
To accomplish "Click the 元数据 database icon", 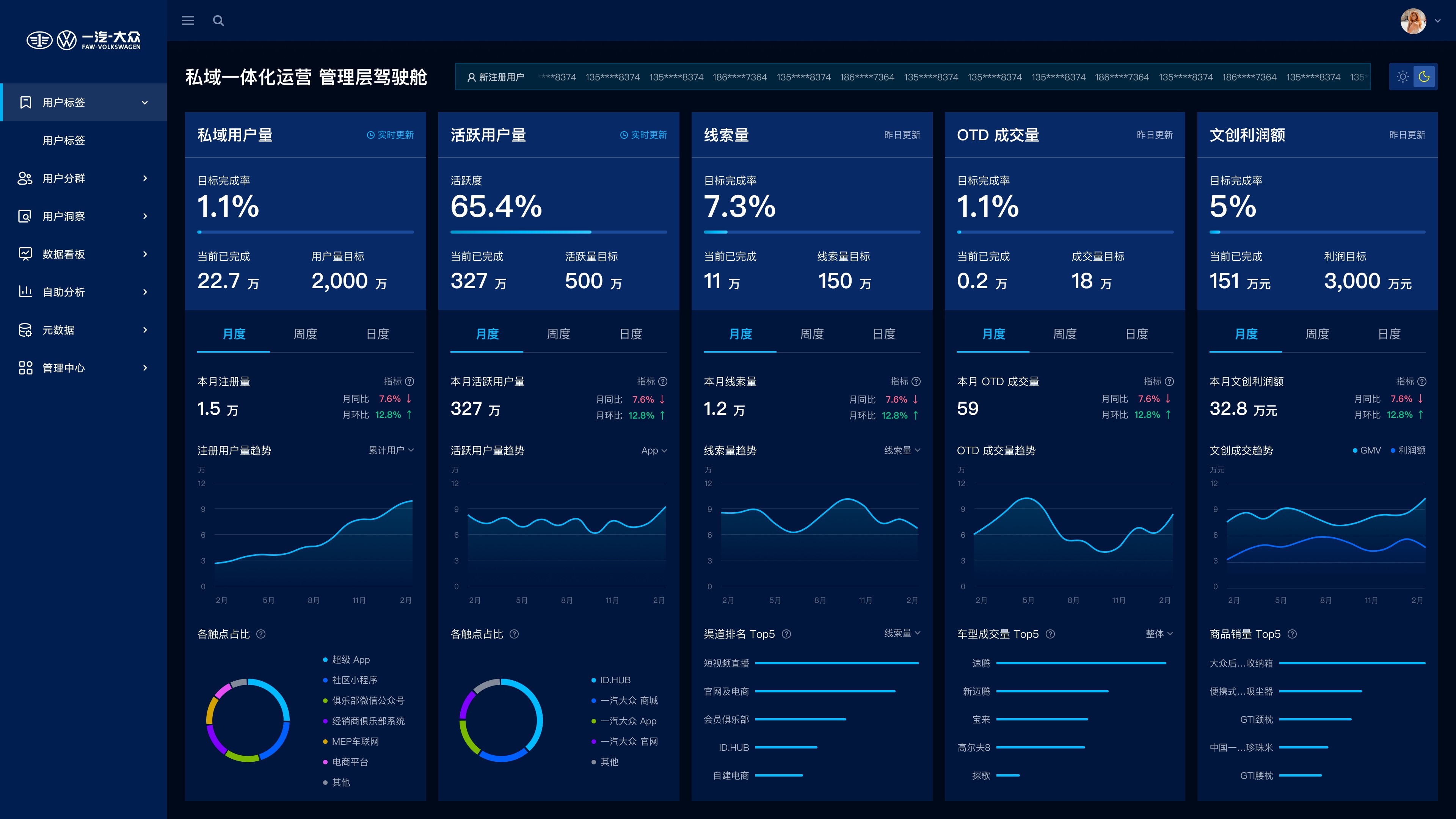I will pos(25,330).
